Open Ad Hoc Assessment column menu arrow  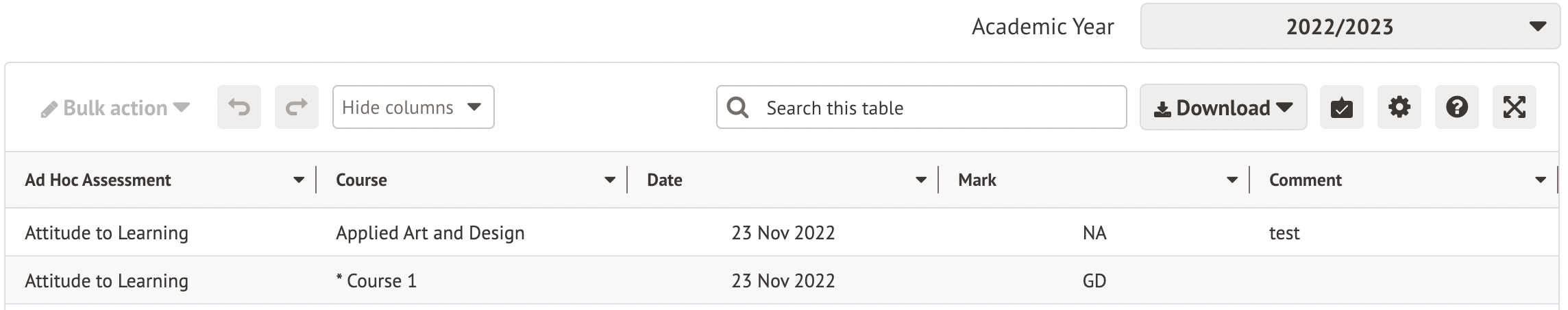tap(299, 180)
